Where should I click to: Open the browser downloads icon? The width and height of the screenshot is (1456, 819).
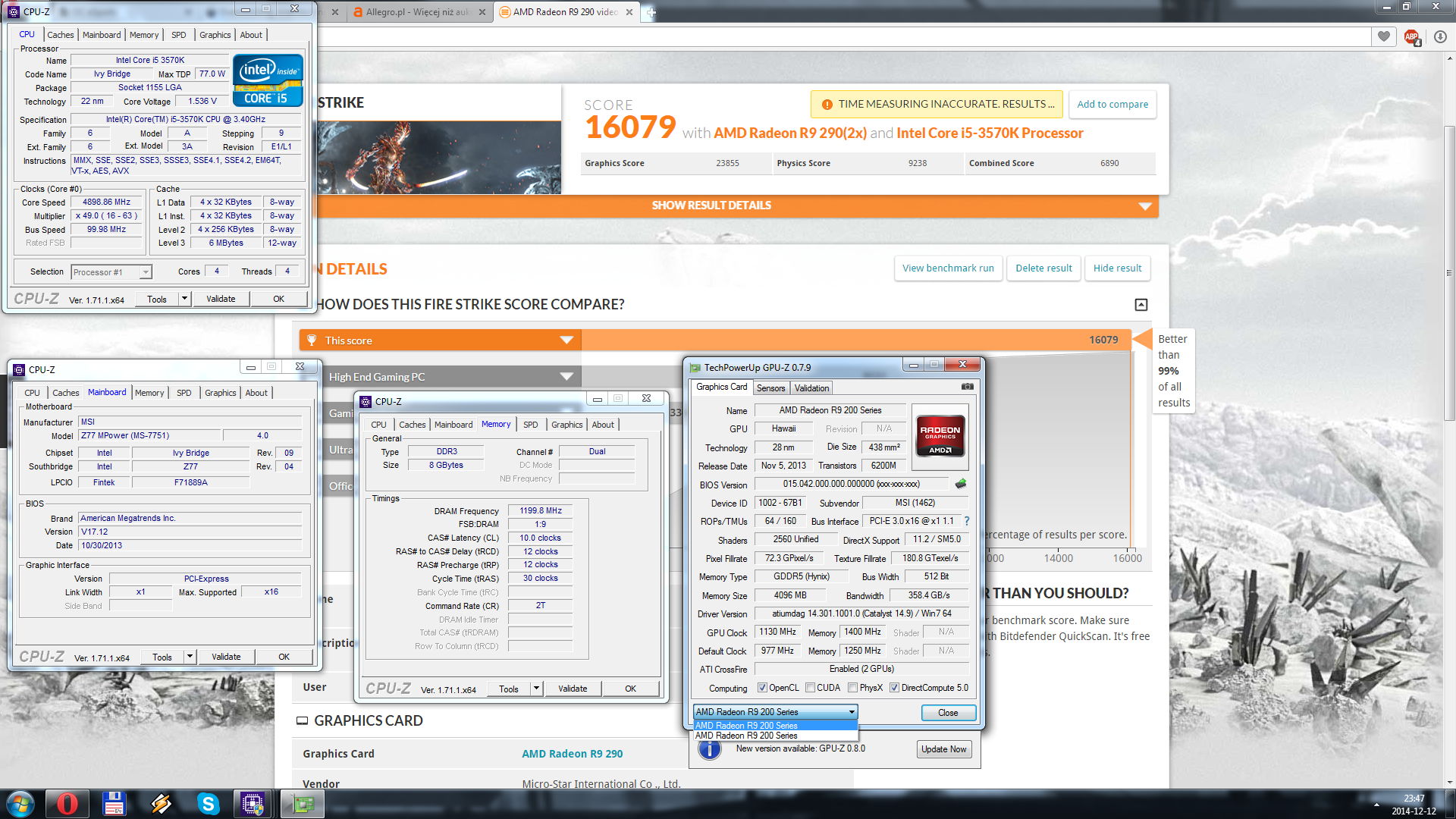(1440, 36)
